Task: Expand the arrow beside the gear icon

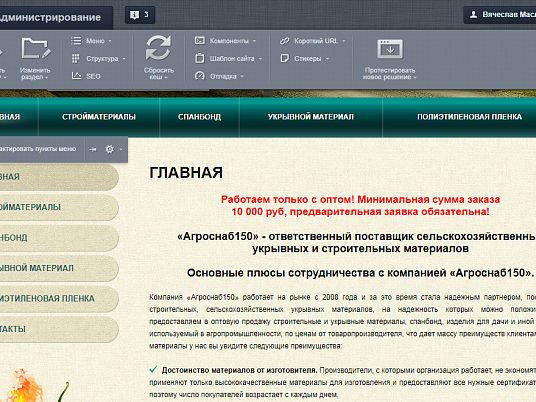Action: coord(121,149)
